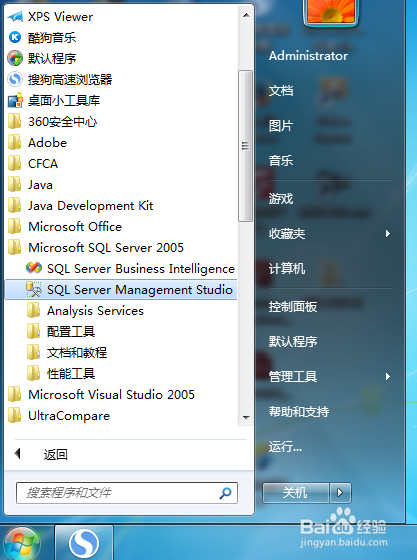Click the Sogou browser taskbar icon
This screenshot has width=417, height=560.
84,543
